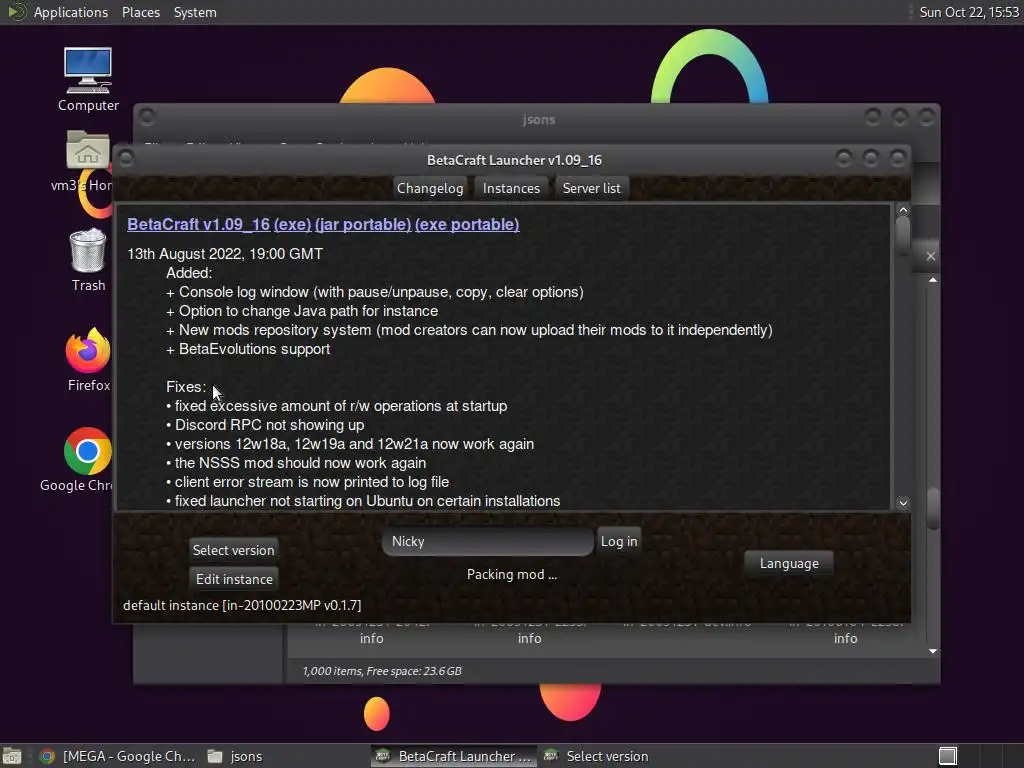Screen dimensions: 1024x768
Task: Open the Applications menu
Action: coord(71,12)
